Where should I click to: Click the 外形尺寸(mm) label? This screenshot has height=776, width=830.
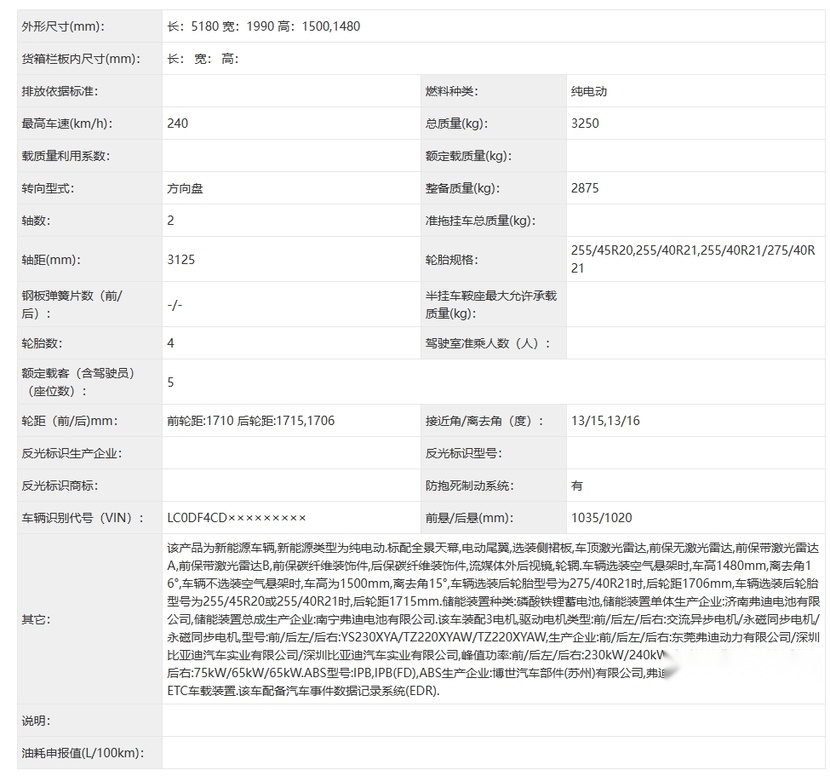coord(62,26)
